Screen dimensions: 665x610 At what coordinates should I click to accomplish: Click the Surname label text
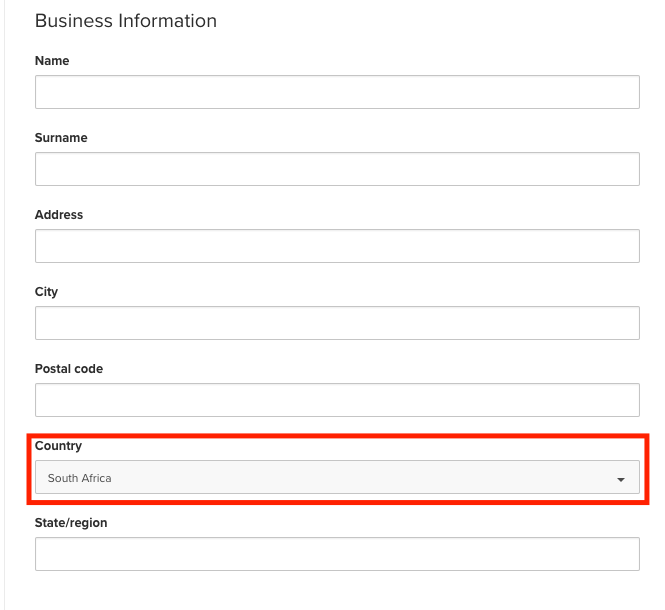[61, 138]
